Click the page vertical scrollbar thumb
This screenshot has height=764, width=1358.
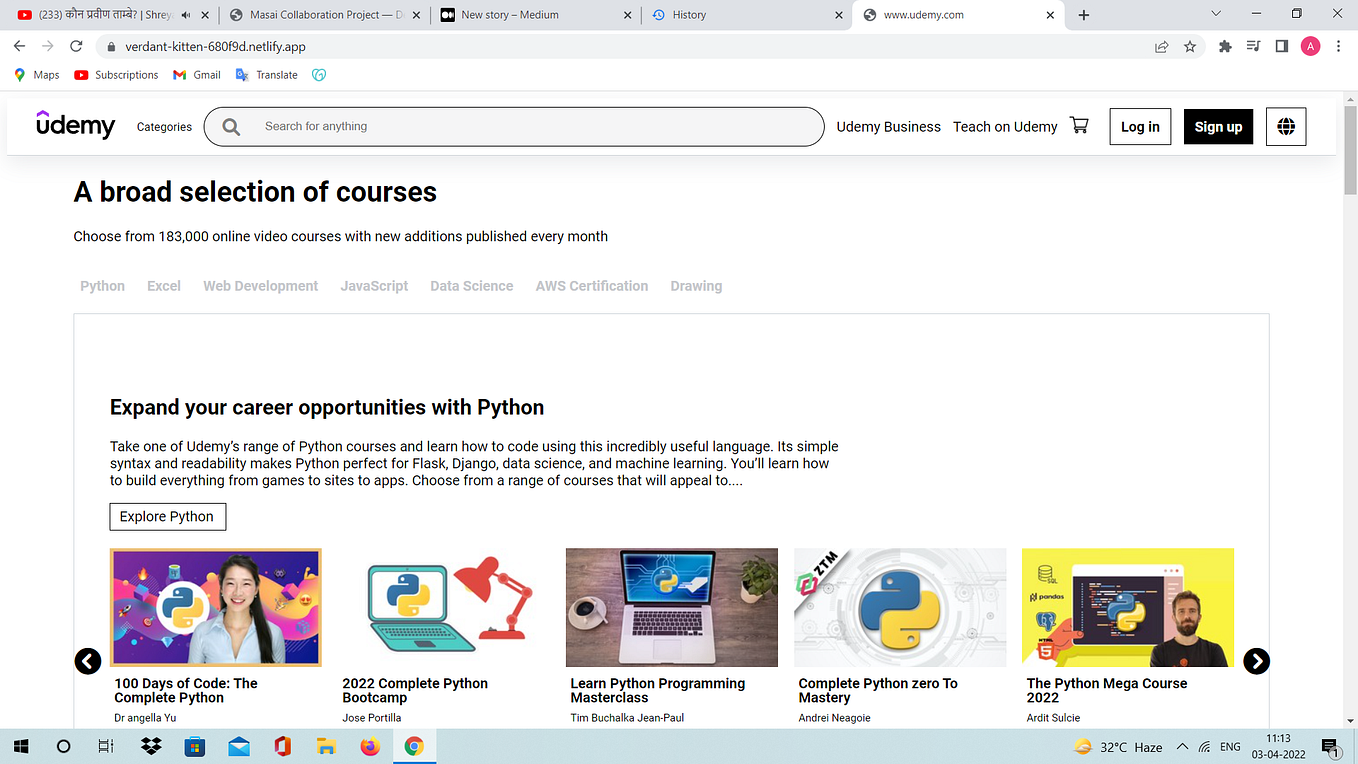(x=1349, y=150)
